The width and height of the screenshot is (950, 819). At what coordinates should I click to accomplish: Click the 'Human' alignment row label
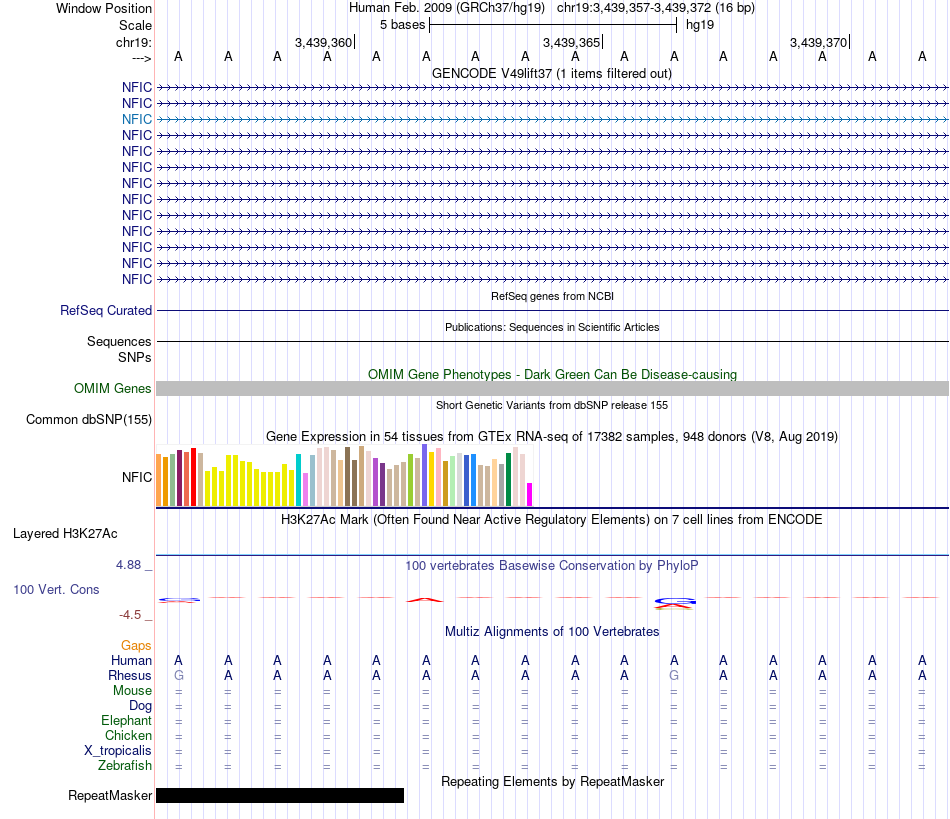(131, 660)
